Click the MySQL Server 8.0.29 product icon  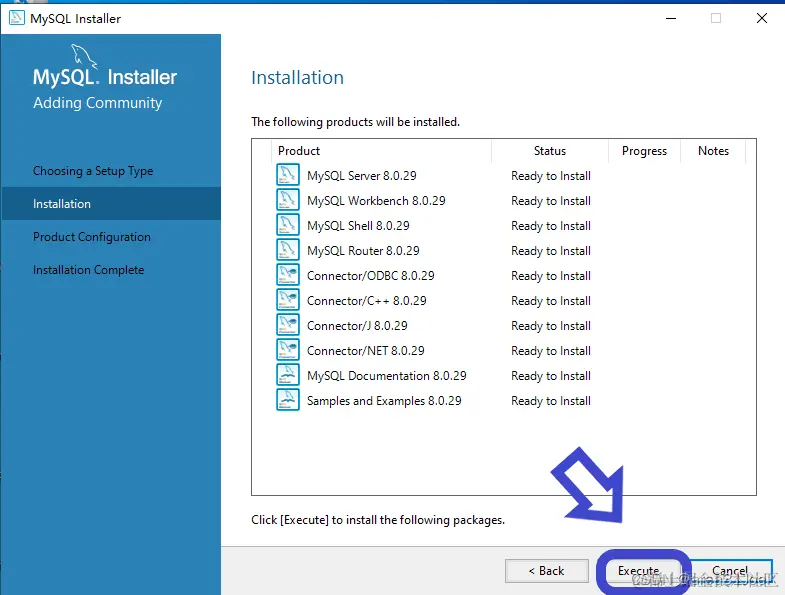[x=288, y=175]
